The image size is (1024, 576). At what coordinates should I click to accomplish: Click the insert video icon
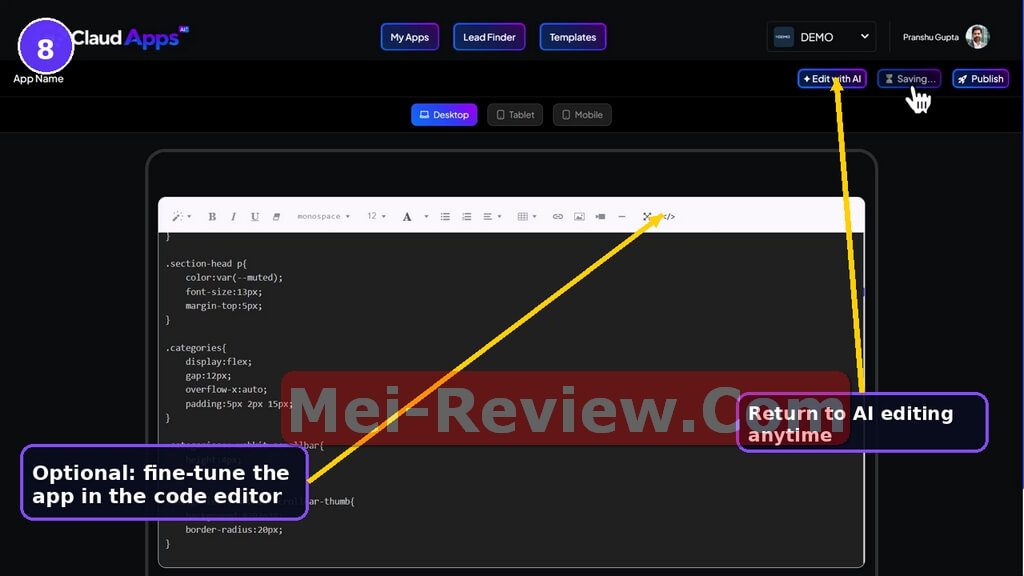pyautogui.click(x=600, y=216)
